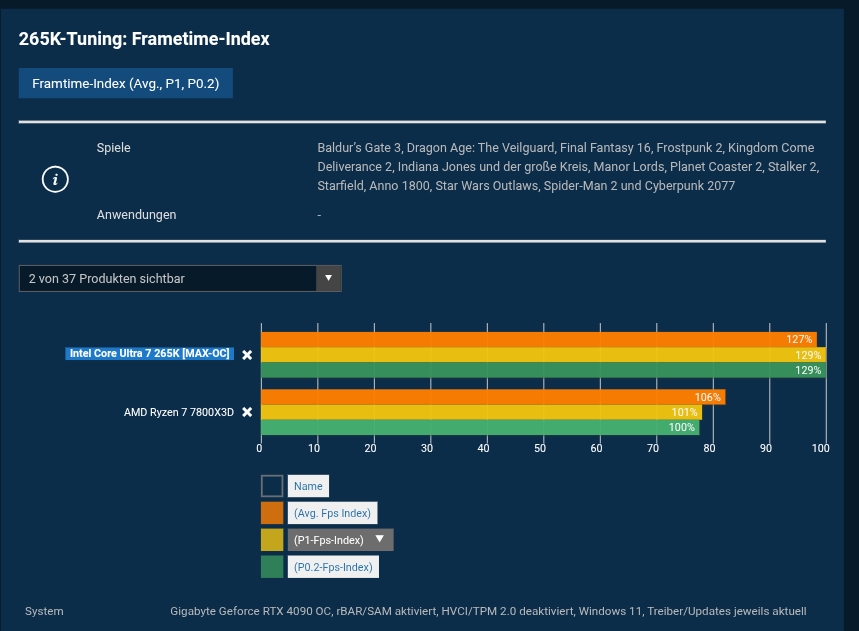Viewport: 859px width, 631px height.
Task: Click the info circle icon beside Spiele
Action: point(55,180)
